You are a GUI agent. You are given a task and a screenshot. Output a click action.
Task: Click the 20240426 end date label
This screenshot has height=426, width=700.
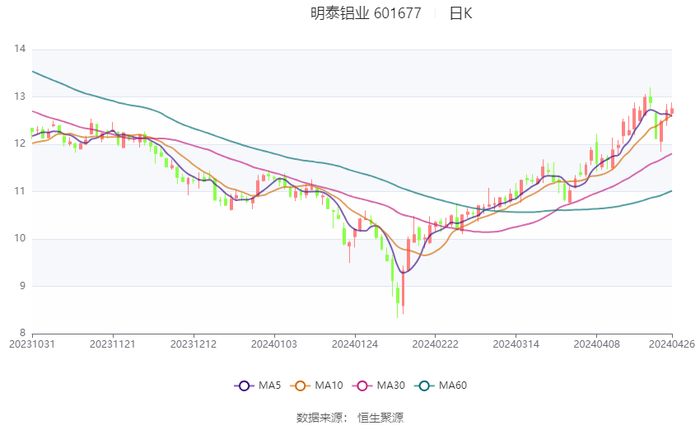[672, 343]
